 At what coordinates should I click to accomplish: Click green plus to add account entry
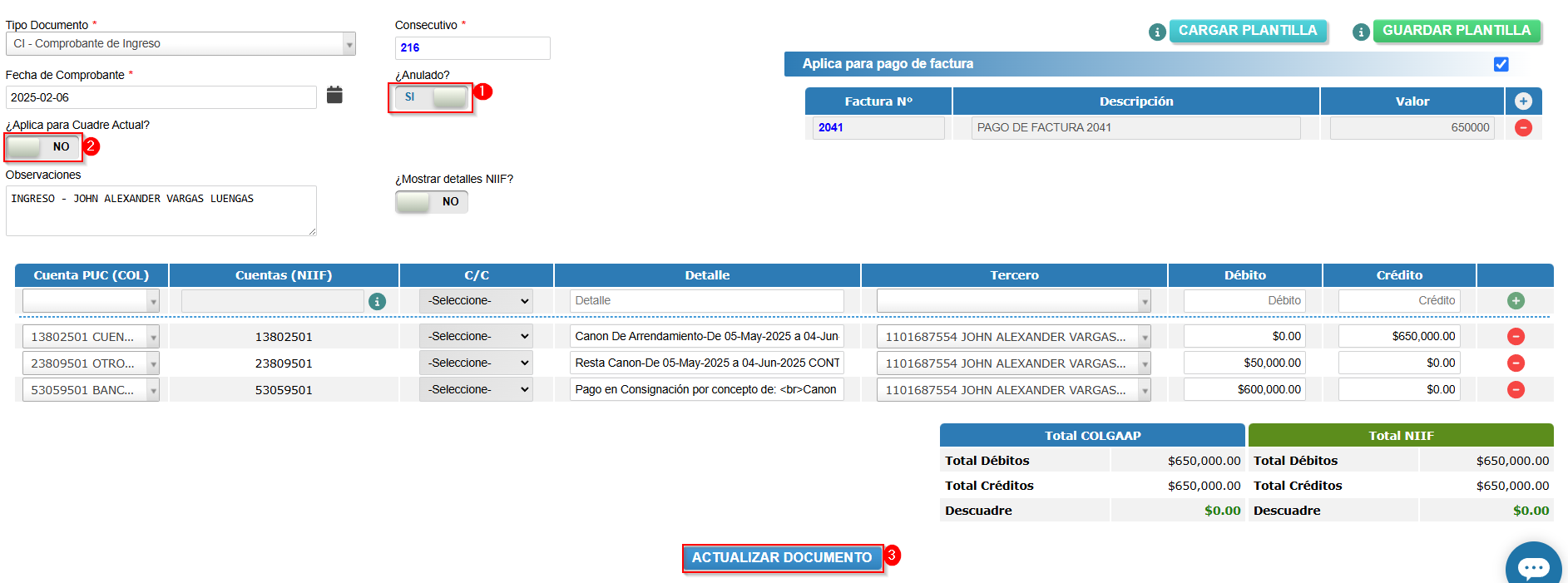click(x=1516, y=301)
